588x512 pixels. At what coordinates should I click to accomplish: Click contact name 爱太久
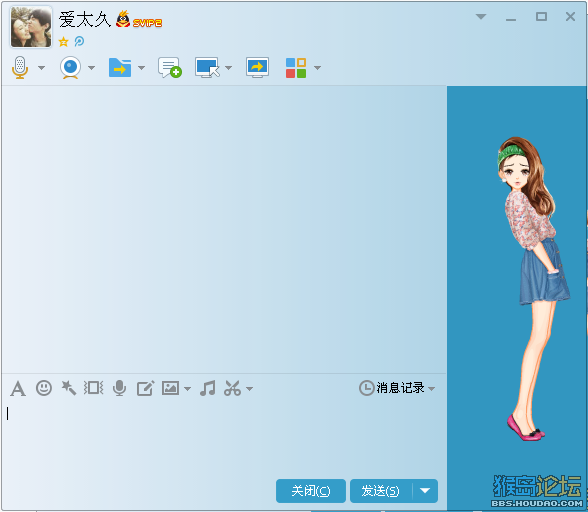(85, 20)
